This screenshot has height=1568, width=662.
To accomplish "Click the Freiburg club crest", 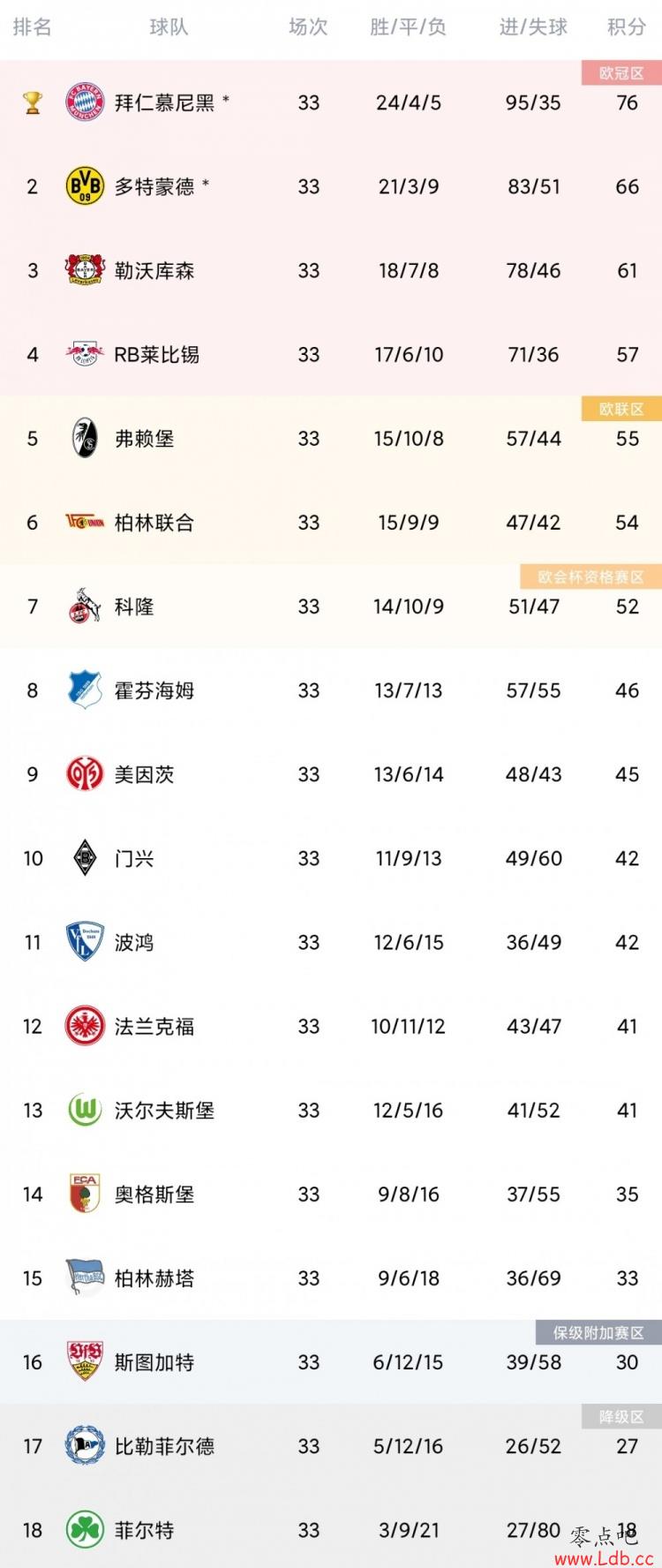I will 86,438.
